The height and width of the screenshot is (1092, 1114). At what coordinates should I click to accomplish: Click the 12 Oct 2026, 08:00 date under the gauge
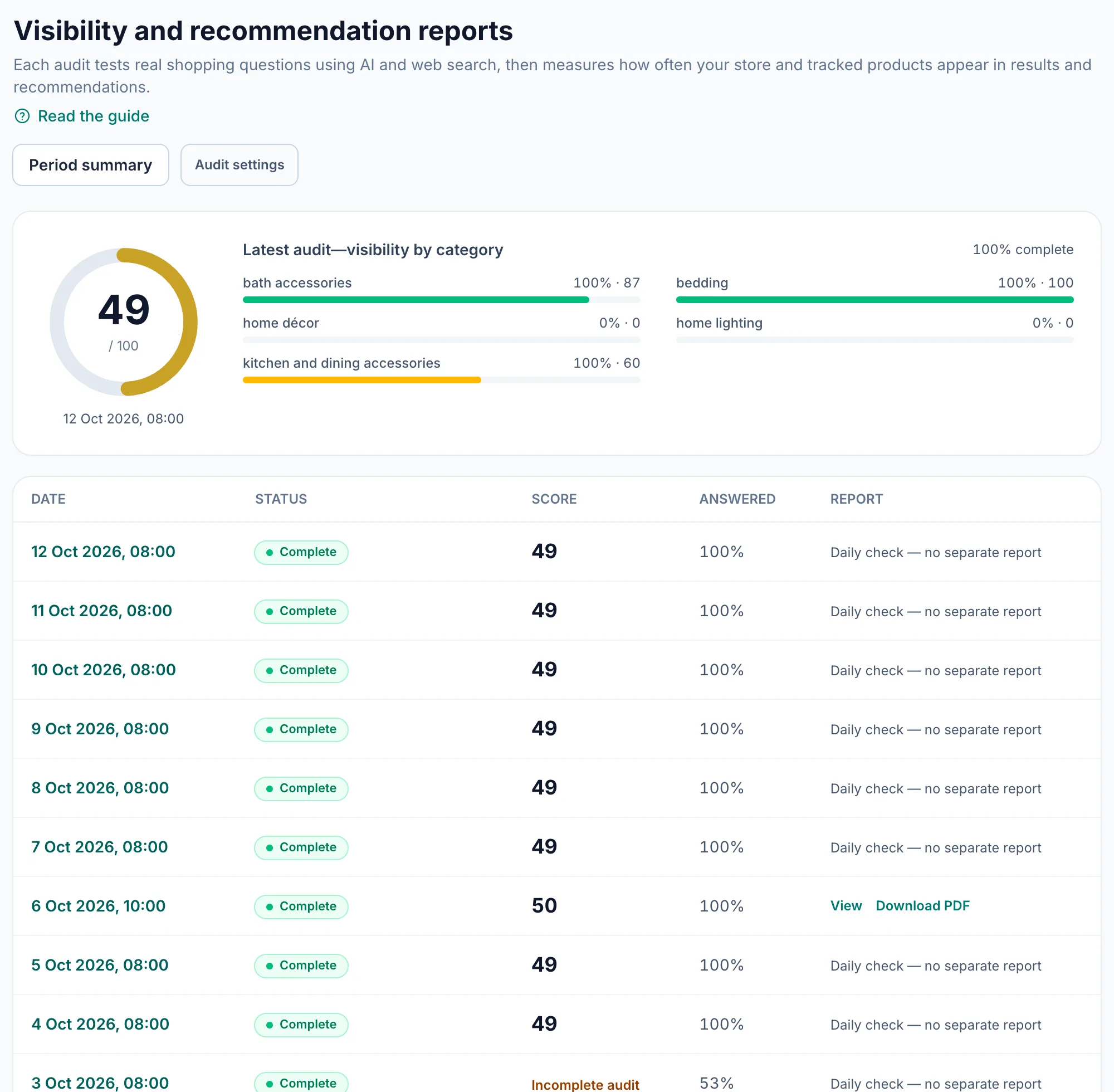(123, 418)
